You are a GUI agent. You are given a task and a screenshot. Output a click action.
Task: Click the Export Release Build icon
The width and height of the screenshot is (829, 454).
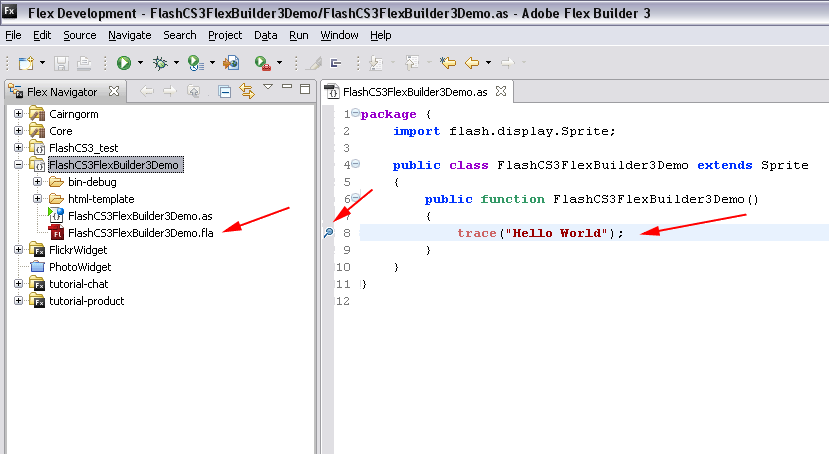pyautogui.click(x=231, y=63)
